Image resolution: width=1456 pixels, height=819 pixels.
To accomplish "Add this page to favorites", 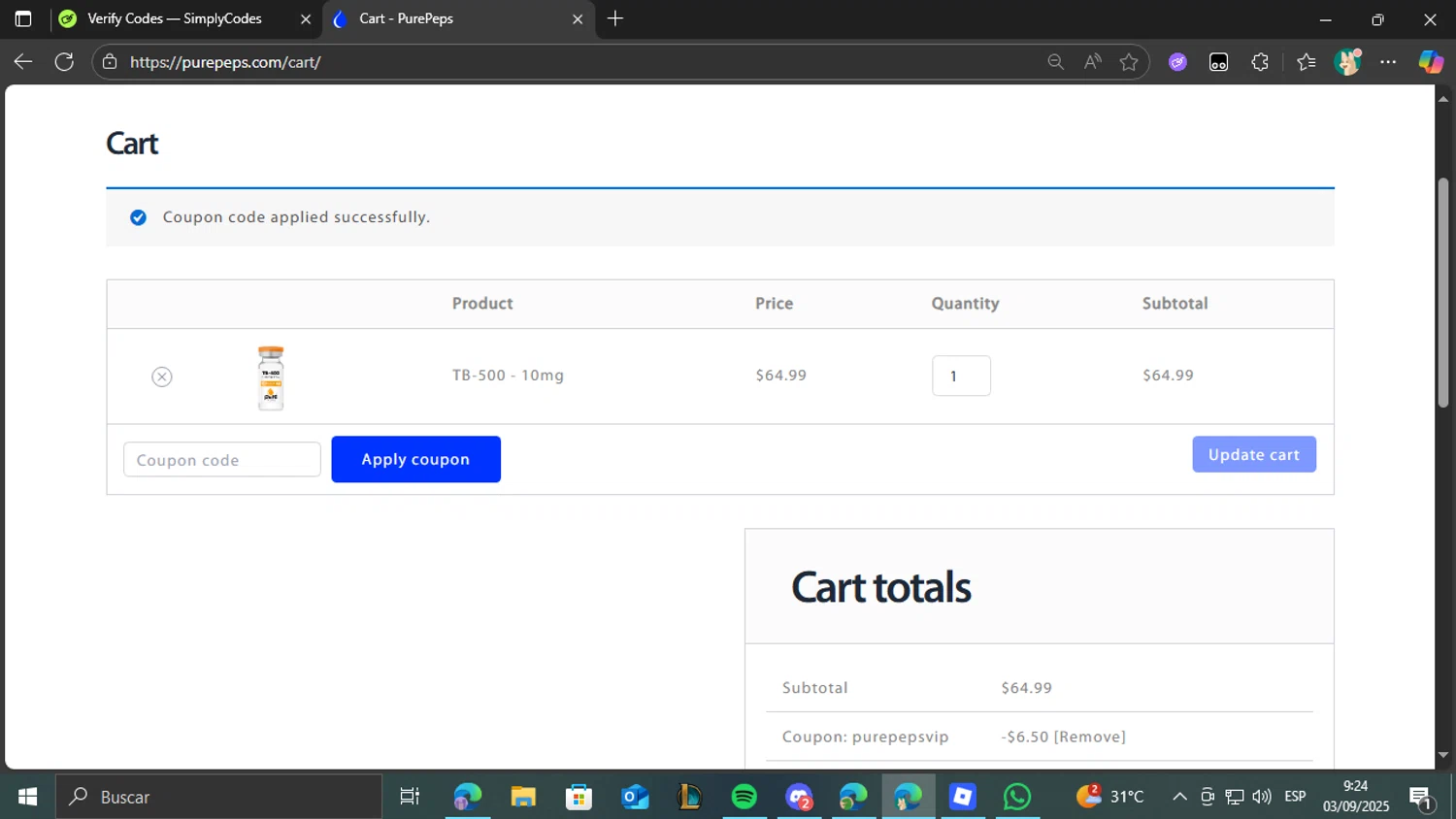I will click(x=1129, y=62).
